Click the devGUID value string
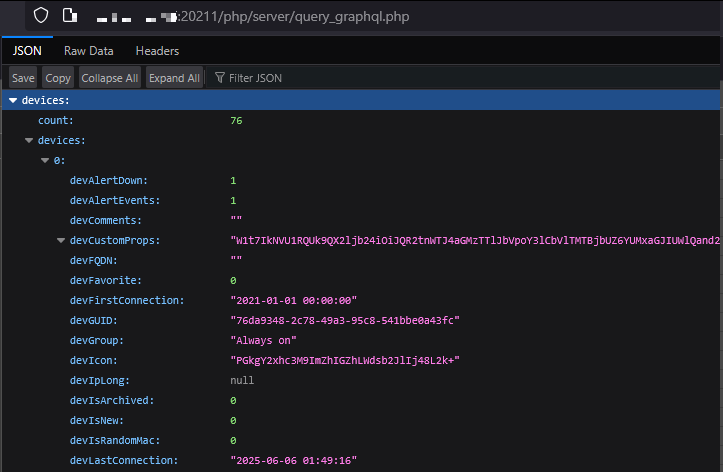 click(345, 321)
